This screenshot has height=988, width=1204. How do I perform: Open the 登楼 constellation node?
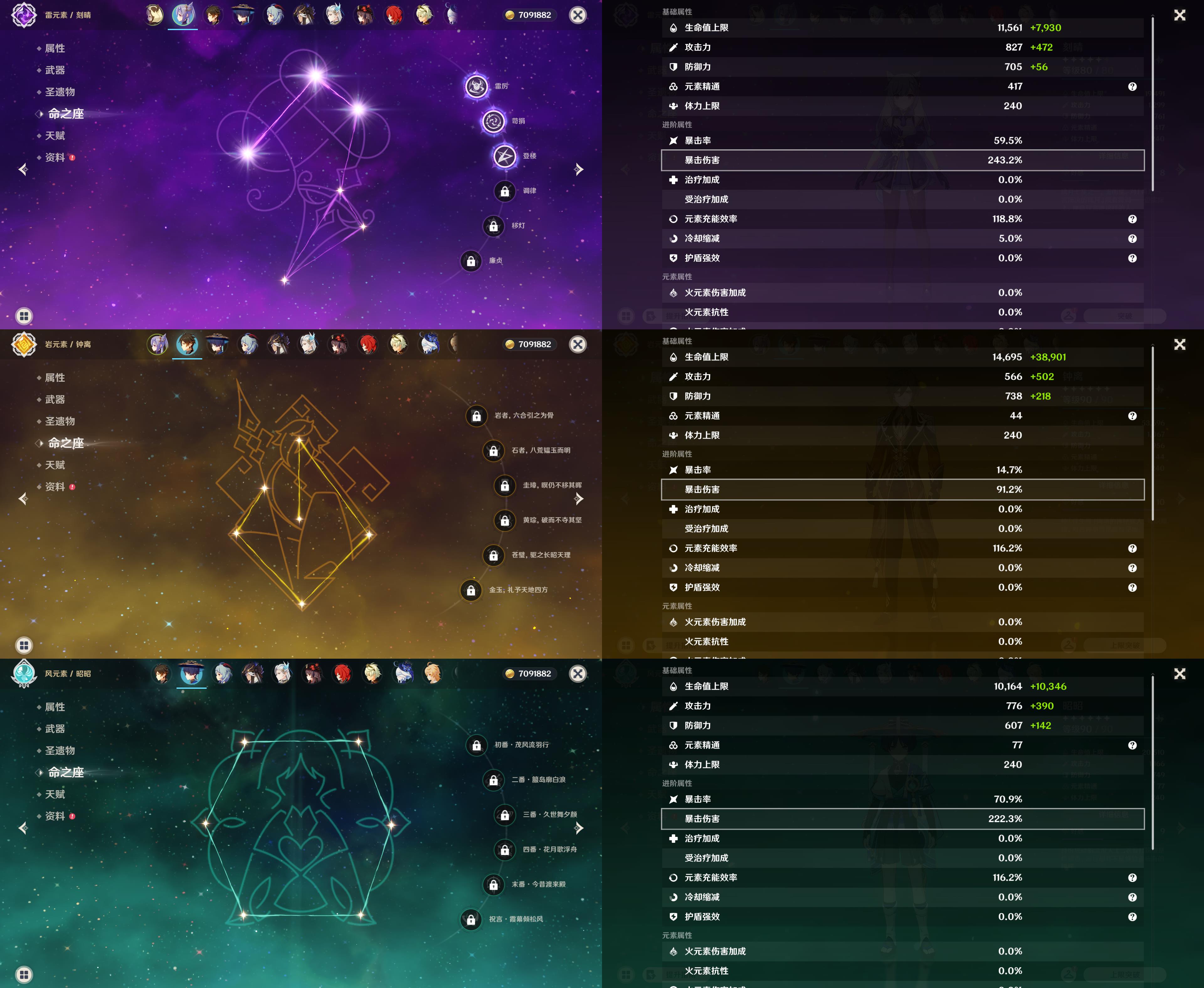(x=505, y=156)
